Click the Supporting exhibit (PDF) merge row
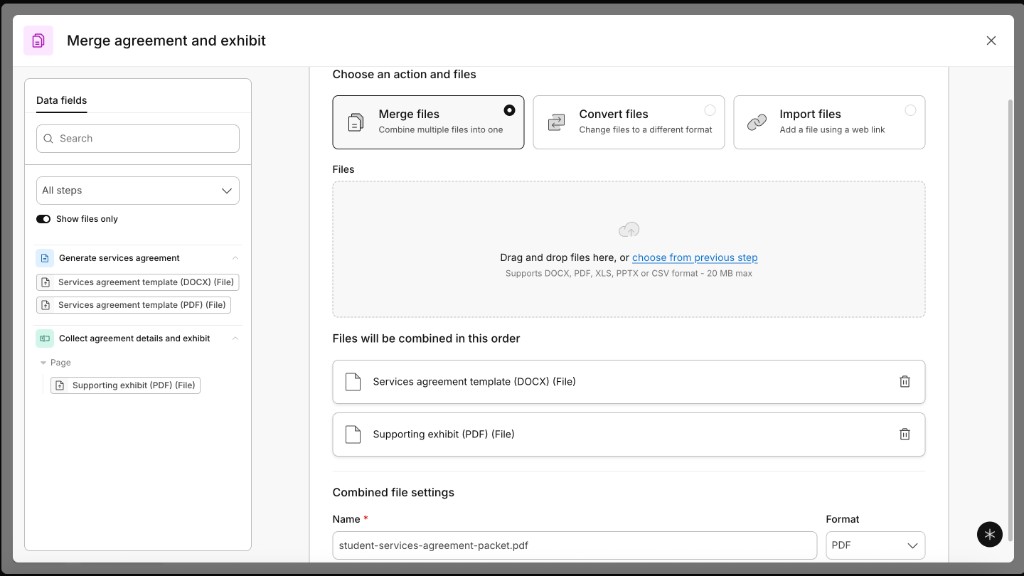 point(629,434)
